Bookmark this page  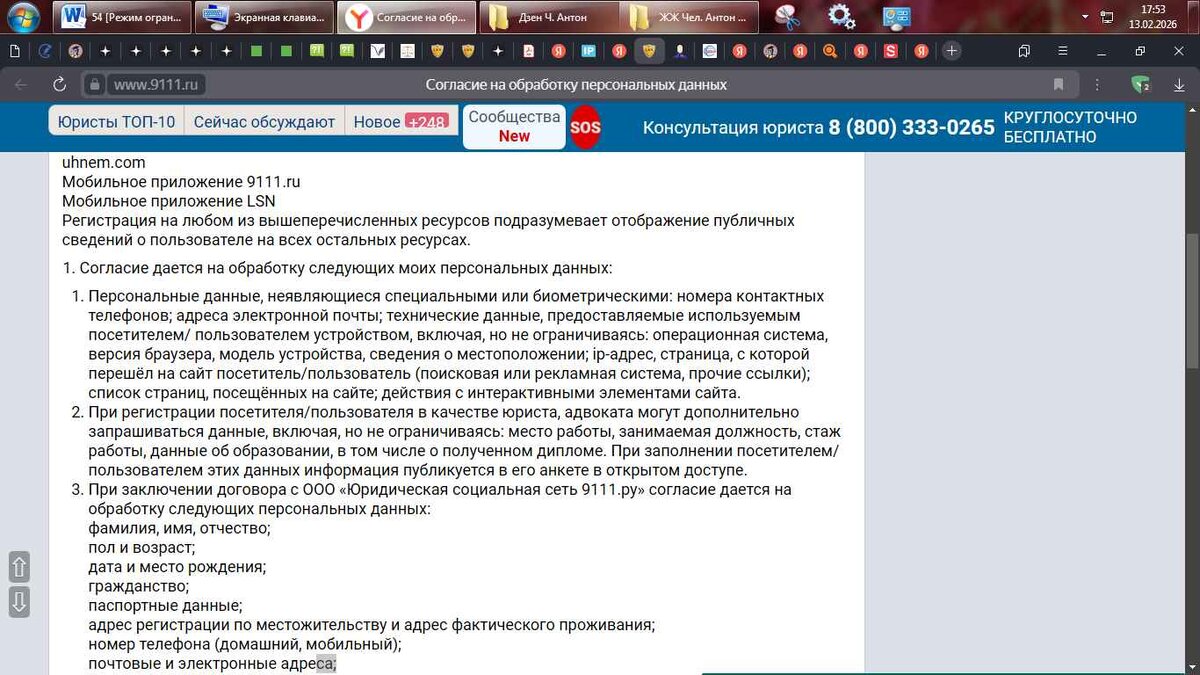(1058, 85)
